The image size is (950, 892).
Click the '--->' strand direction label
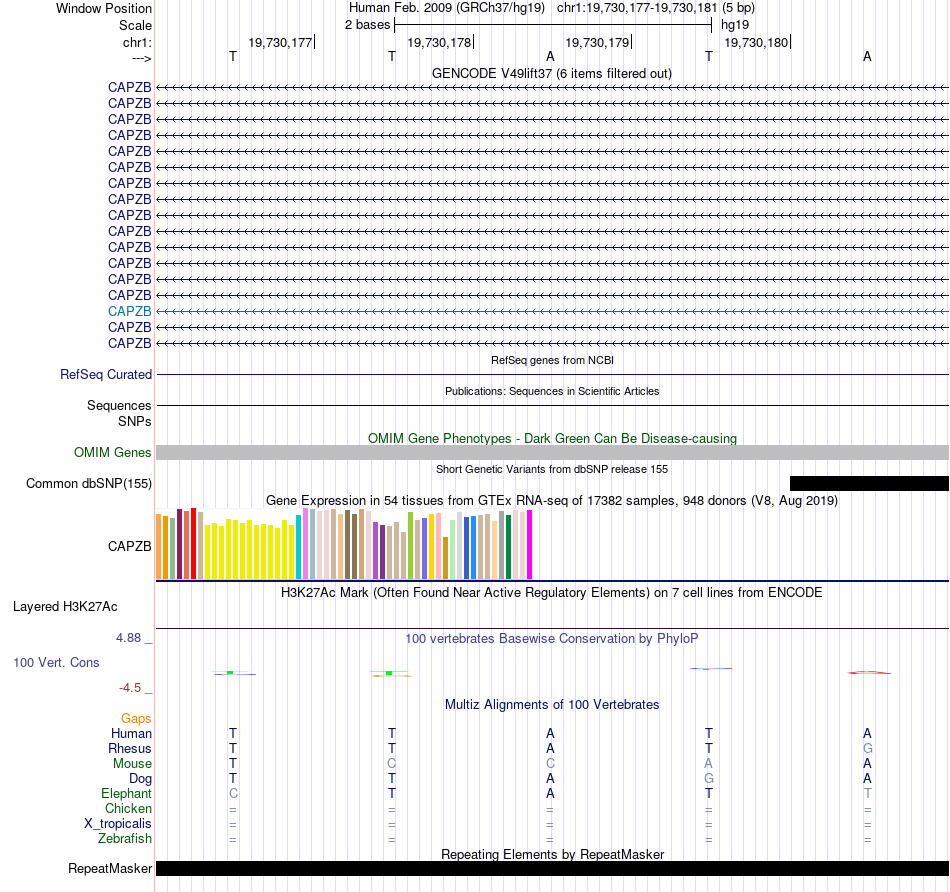141,58
